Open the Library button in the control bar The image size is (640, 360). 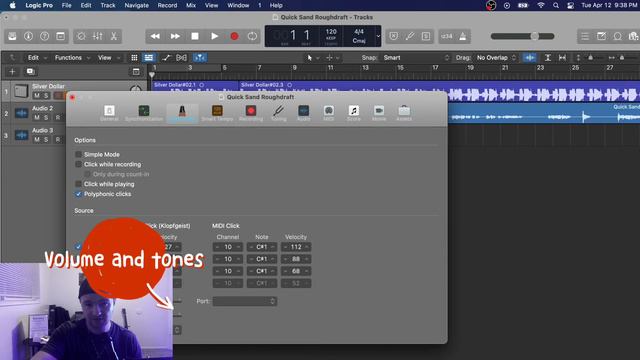point(12,36)
